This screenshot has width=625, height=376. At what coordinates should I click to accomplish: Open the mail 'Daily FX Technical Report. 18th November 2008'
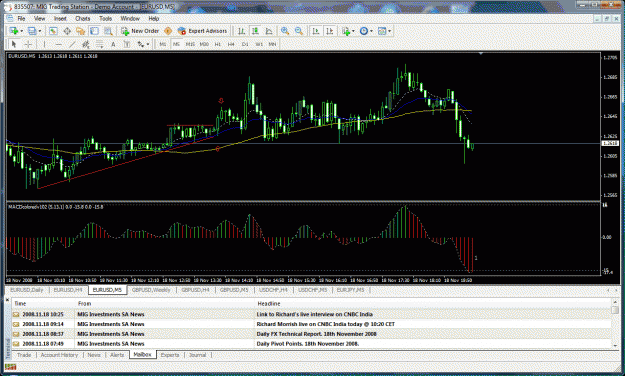click(316, 334)
